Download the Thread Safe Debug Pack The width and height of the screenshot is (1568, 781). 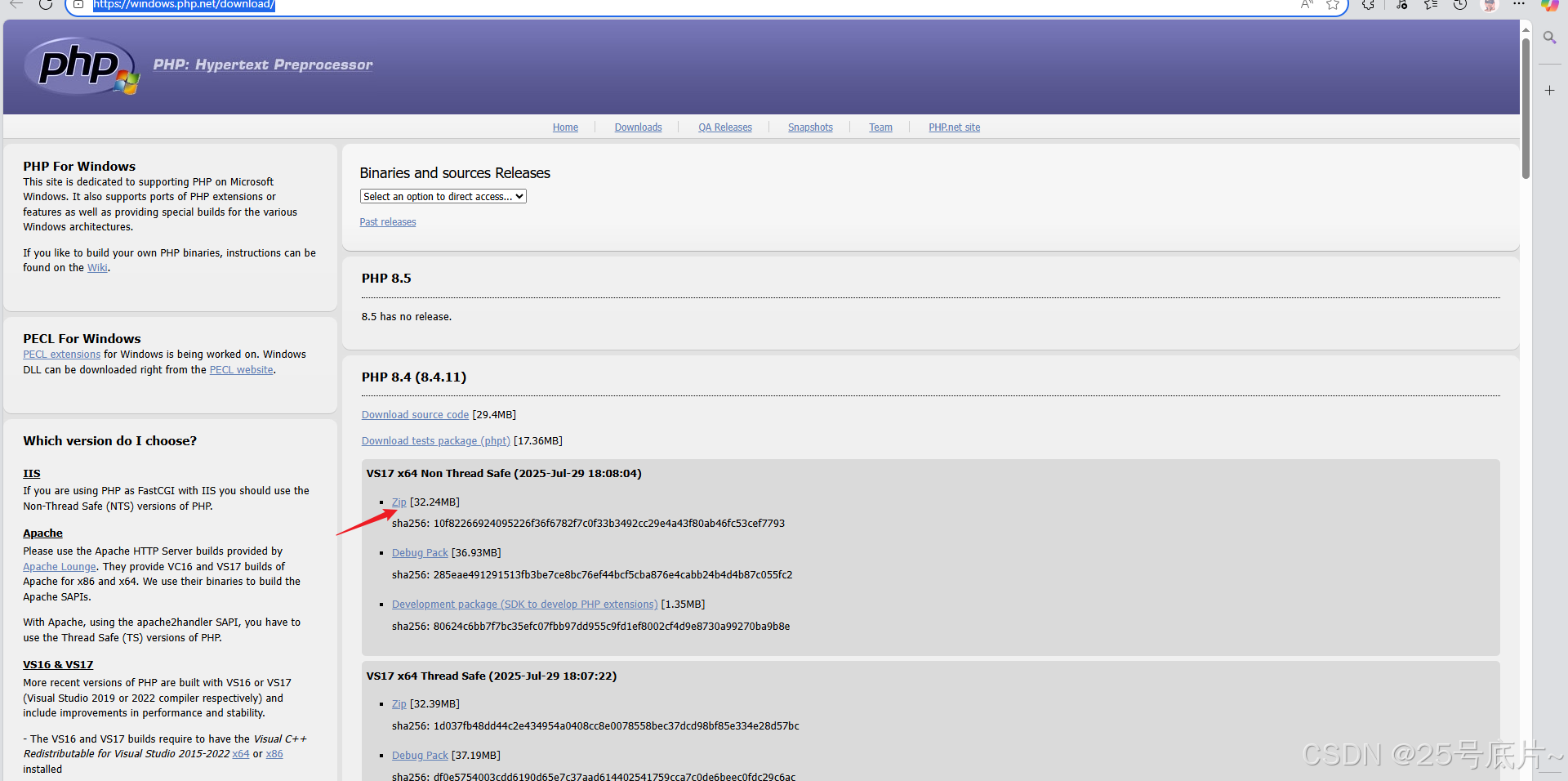point(420,756)
